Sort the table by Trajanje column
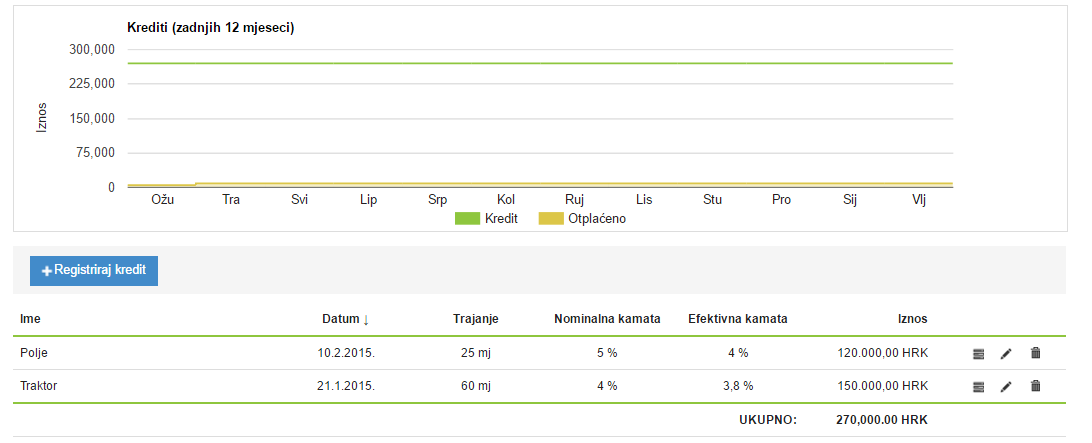Image resolution: width=1092 pixels, height=443 pixels. click(475, 319)
